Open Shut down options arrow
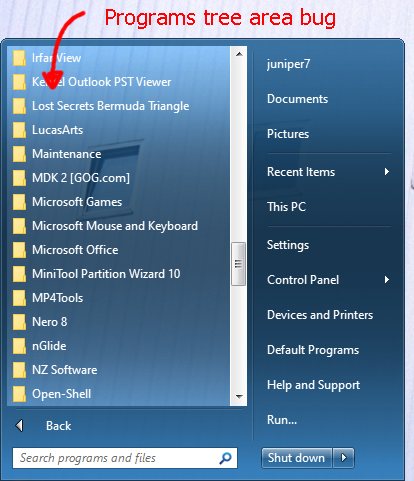The width and height of the screenshot is (414, 481). [344, 458]
